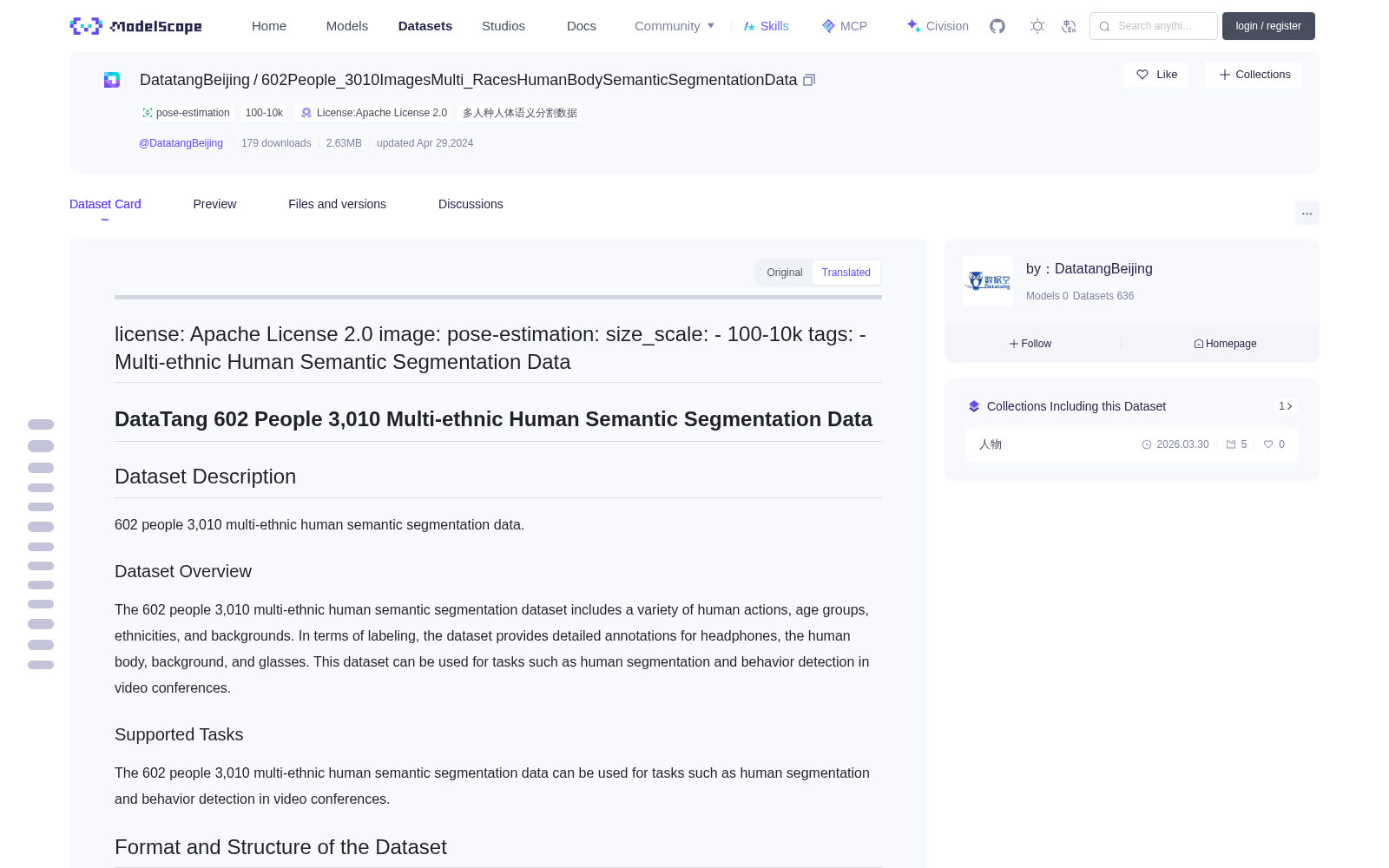Open the Datasets section
This screenshot has width=1389, height=868.
click(425, 26)
